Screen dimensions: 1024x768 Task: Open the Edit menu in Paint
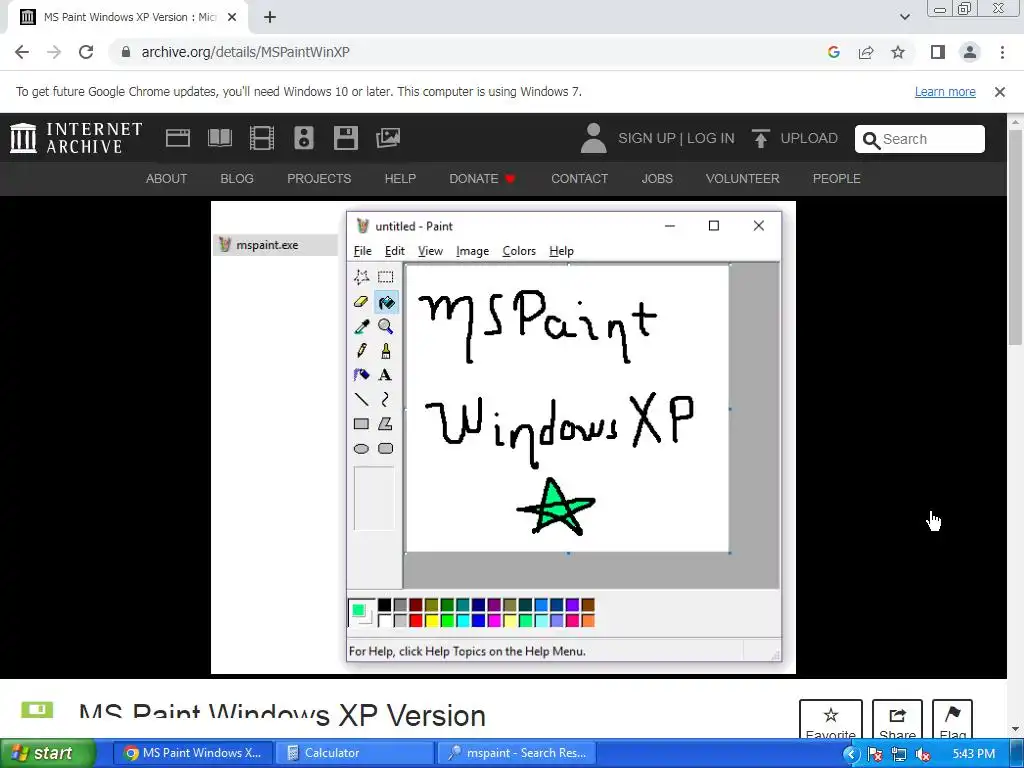(394, 251)
